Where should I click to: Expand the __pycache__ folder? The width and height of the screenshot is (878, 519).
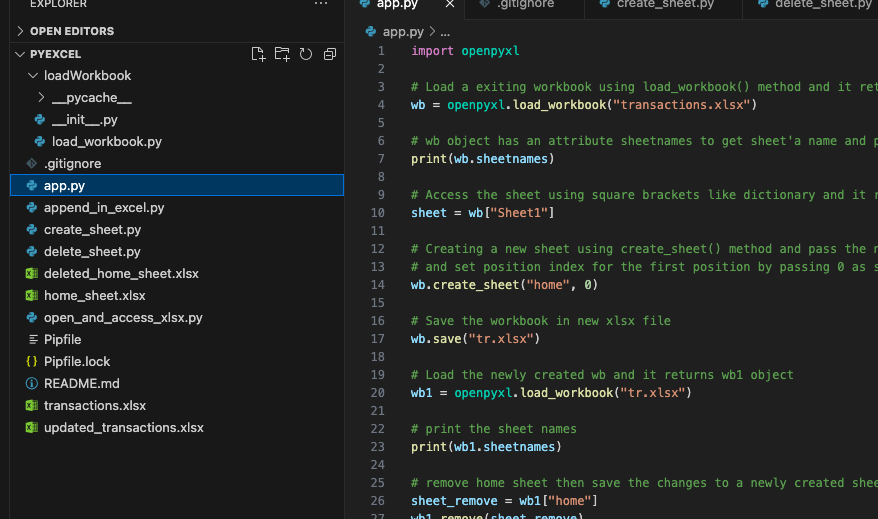point(41,97)
